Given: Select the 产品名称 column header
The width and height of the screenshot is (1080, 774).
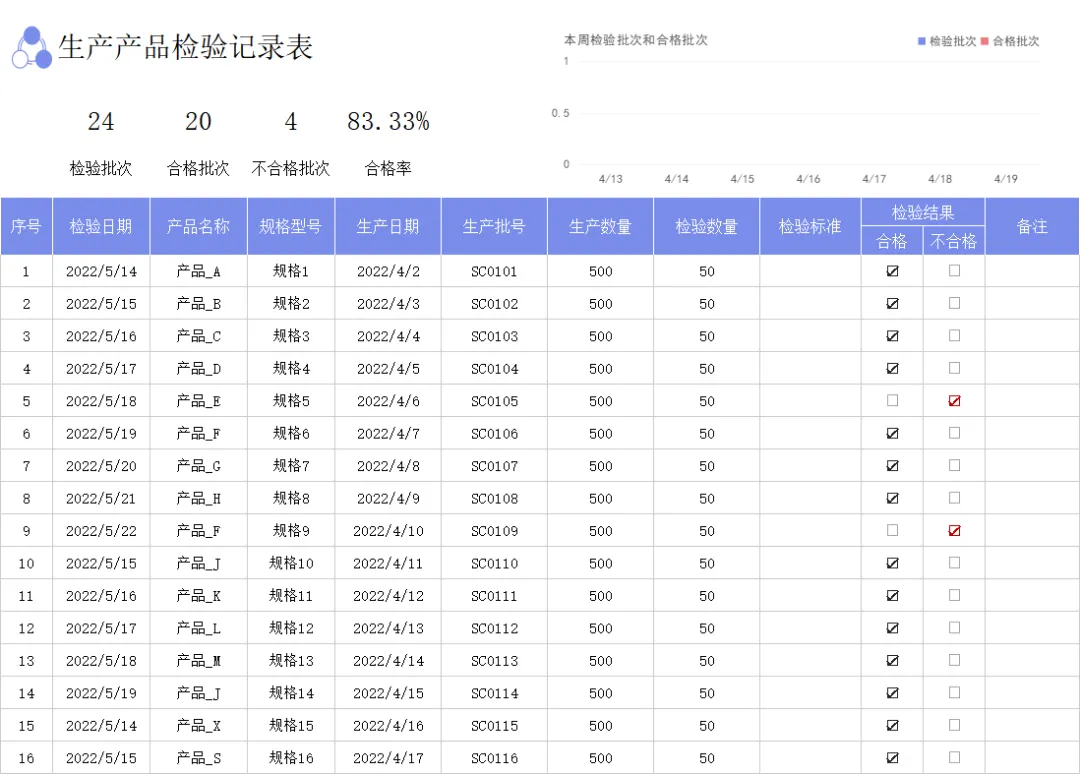Looking at the screenshot, I should pyautogui.click(x=198, y=227).
